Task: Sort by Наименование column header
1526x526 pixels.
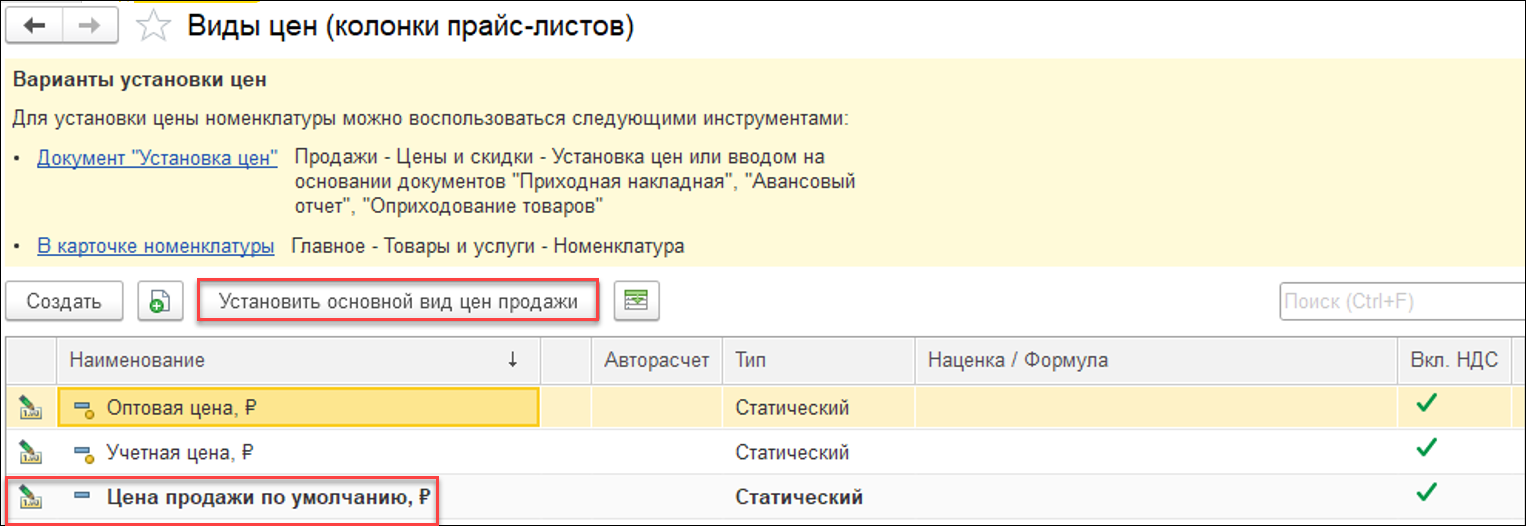Action: (298, 360)
